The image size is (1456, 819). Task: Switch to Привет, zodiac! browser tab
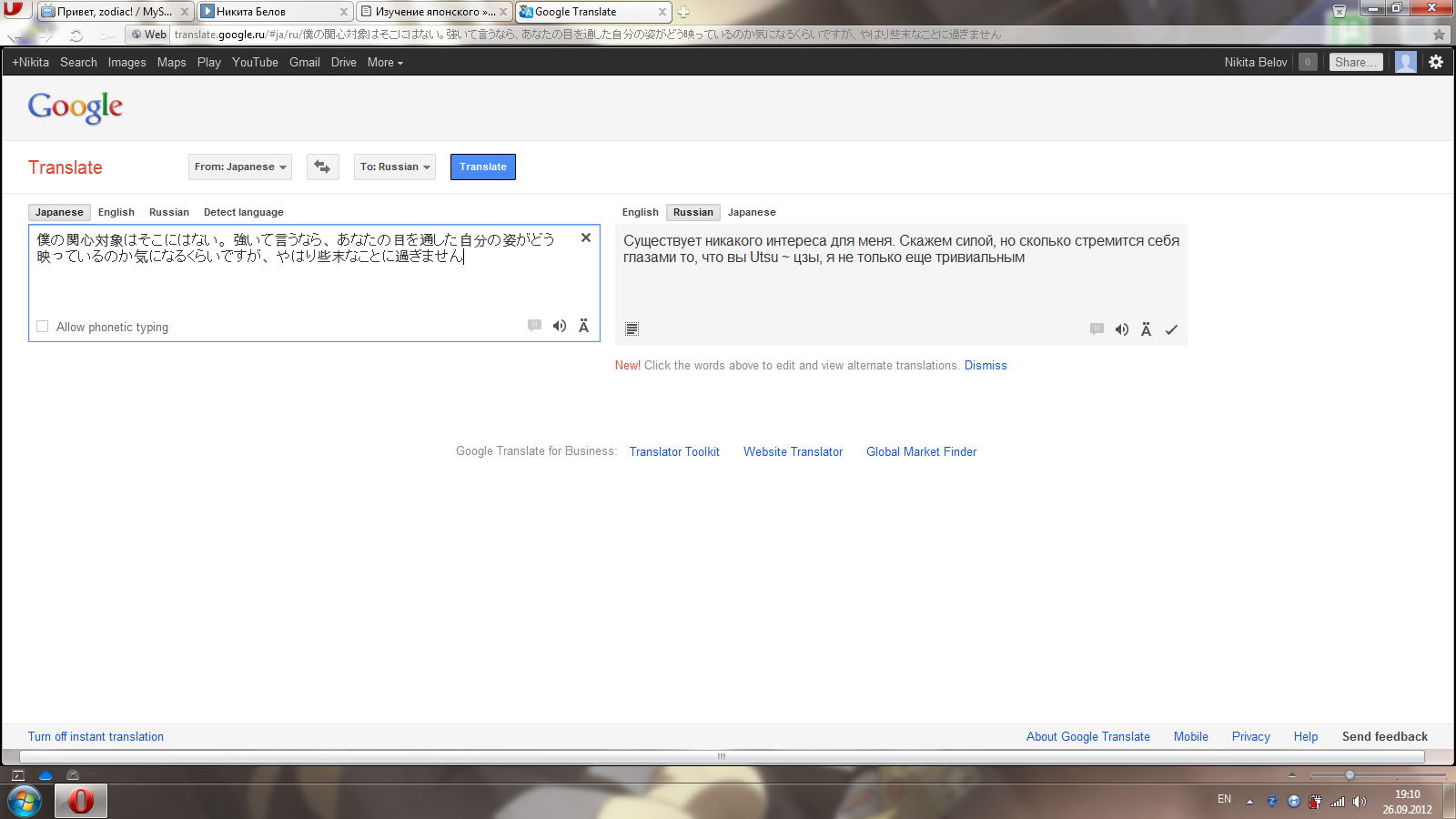(x=115, y=12)
